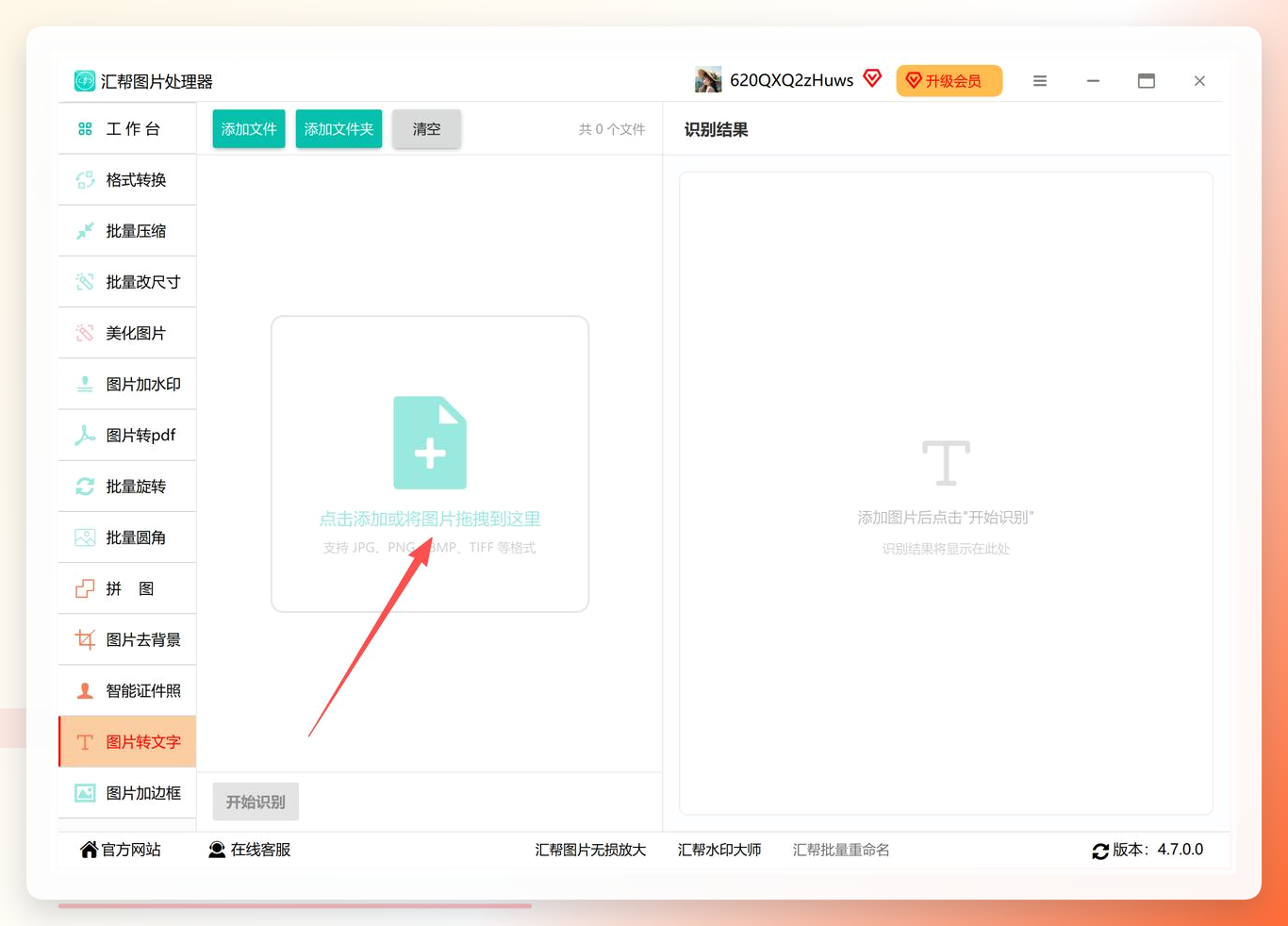Click the username 620QXQ2zHuws
Screen dimensions: 1288x926
(791, 80)
